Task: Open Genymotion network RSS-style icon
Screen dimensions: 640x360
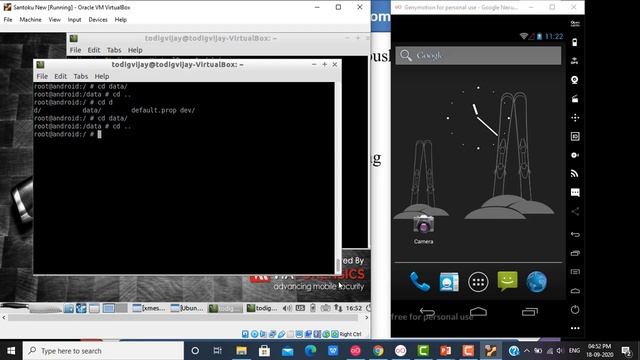Action: point(575,174)
